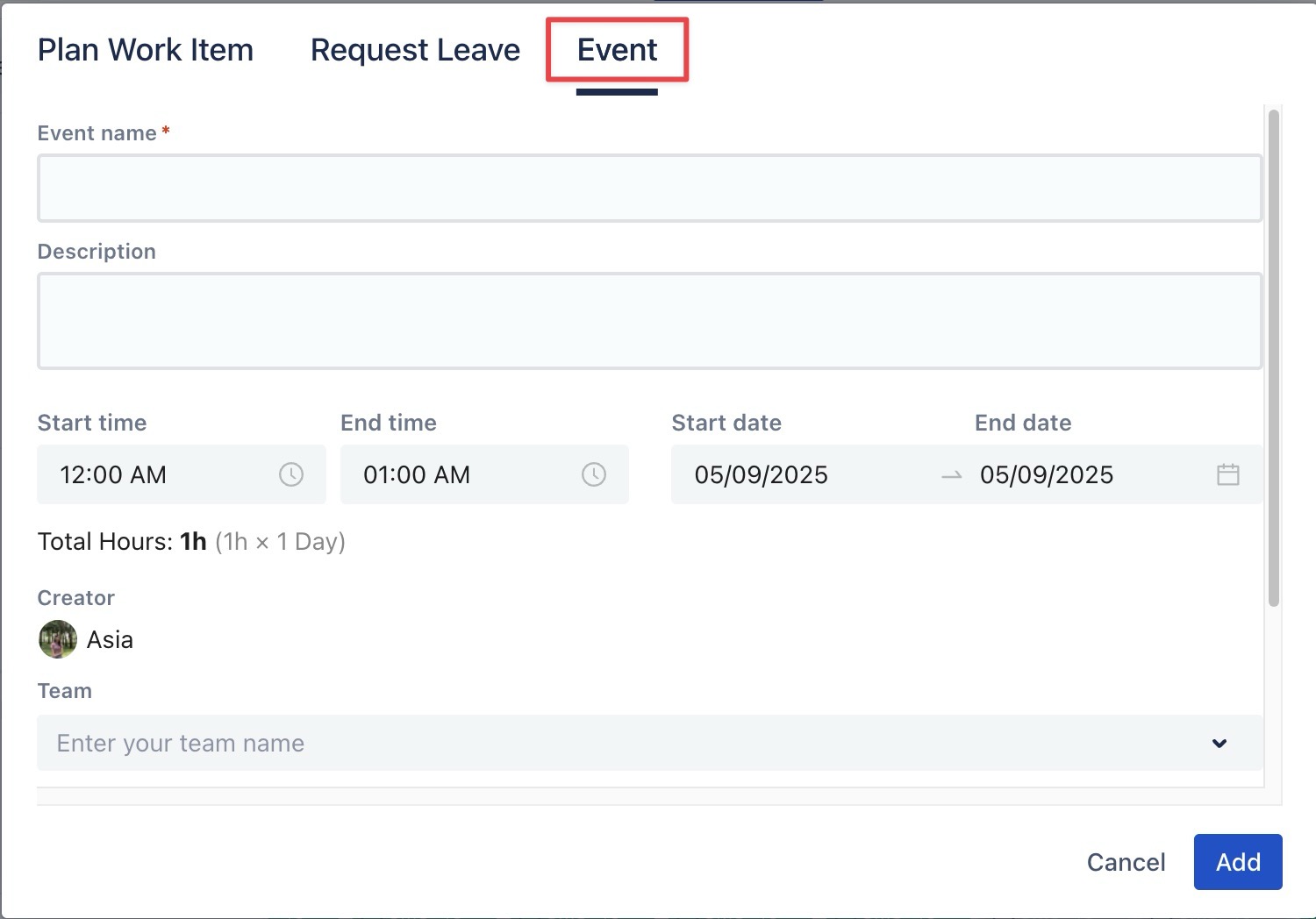Click the End time clock icon
The width and height of the screenshot is (1316, 919).
[x=594, y=475]
